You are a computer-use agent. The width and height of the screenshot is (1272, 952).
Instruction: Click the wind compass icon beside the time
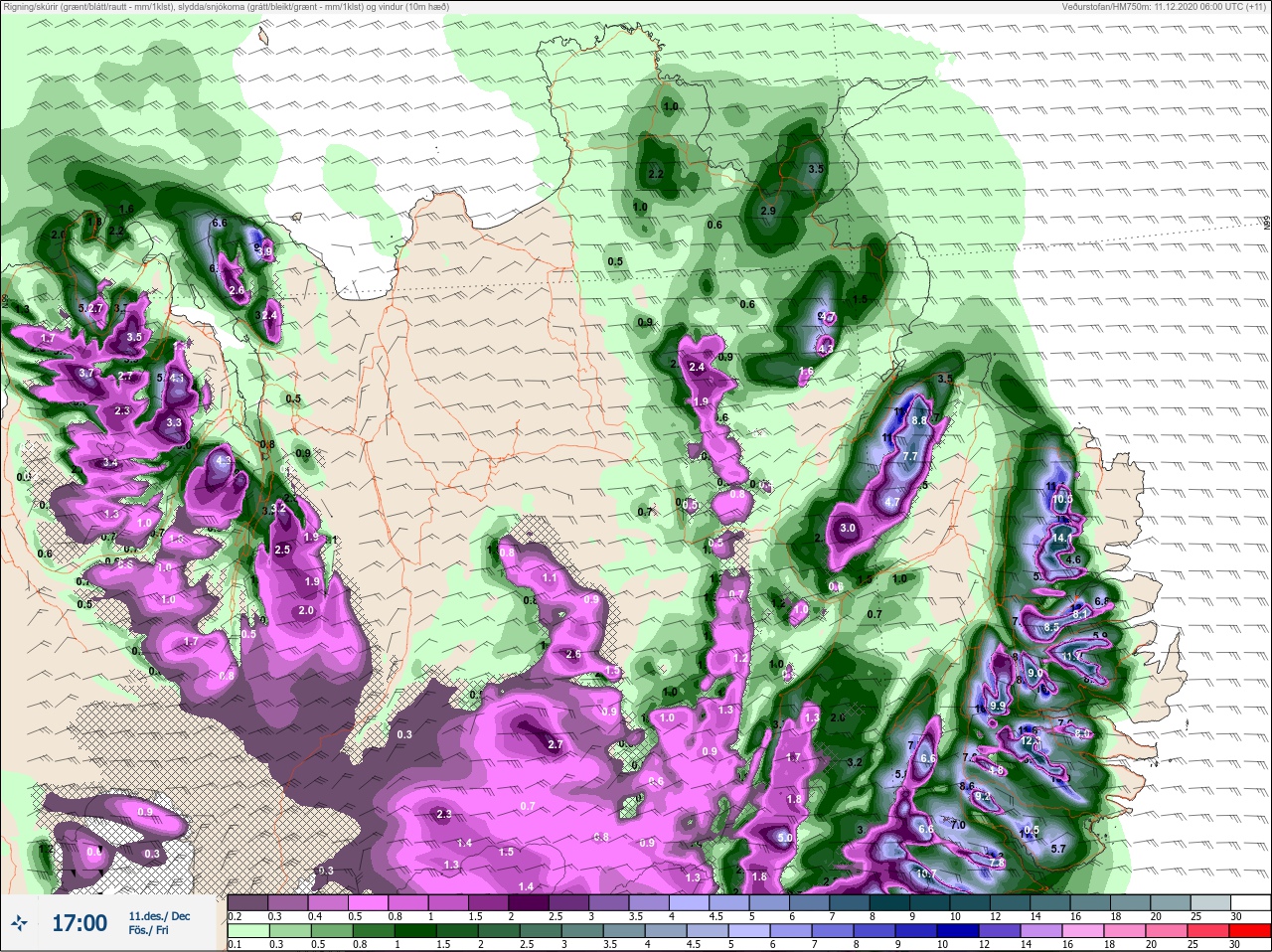click(19, 923)
